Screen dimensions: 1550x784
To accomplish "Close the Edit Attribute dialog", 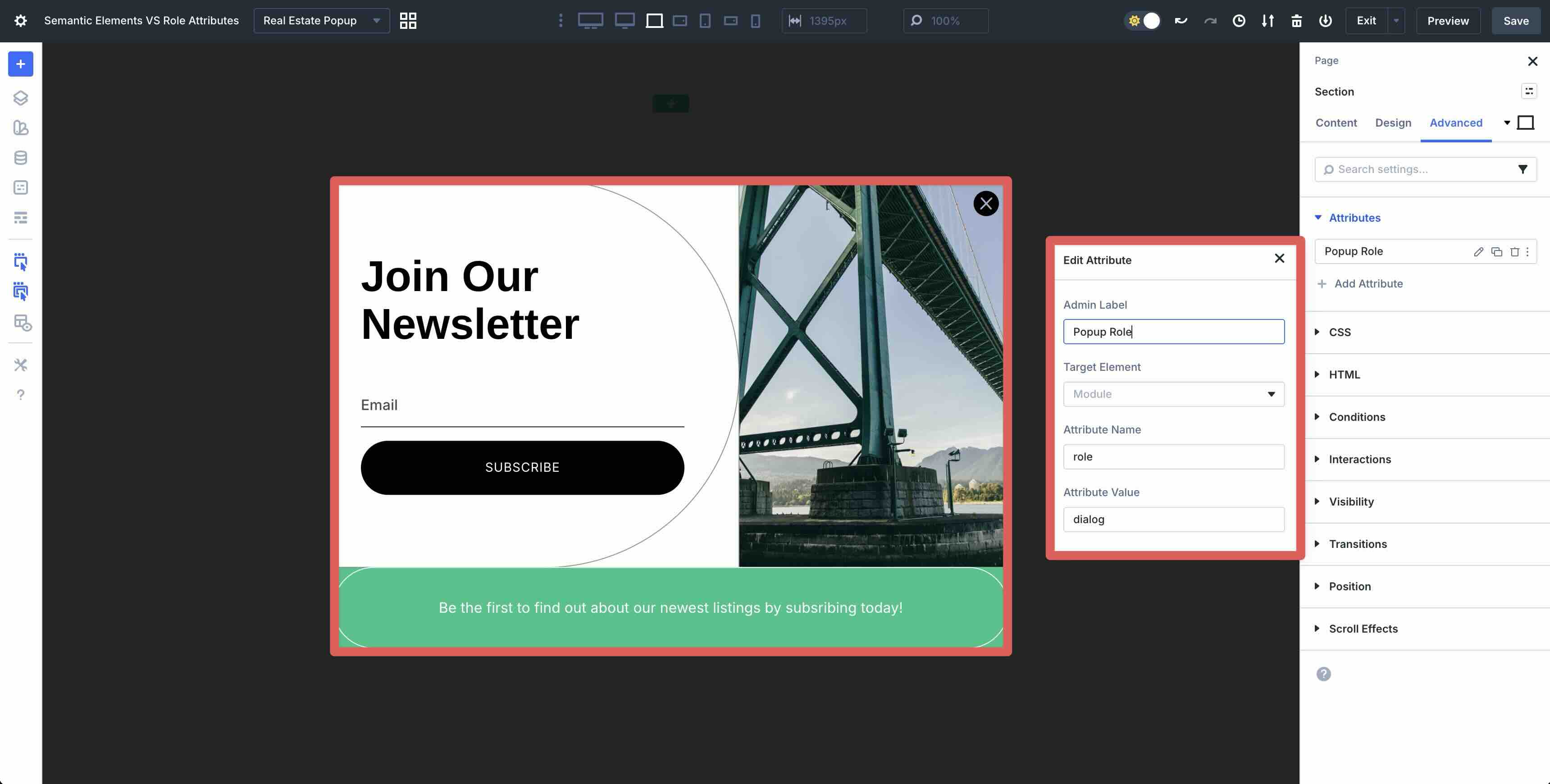I will point(1279,258).
